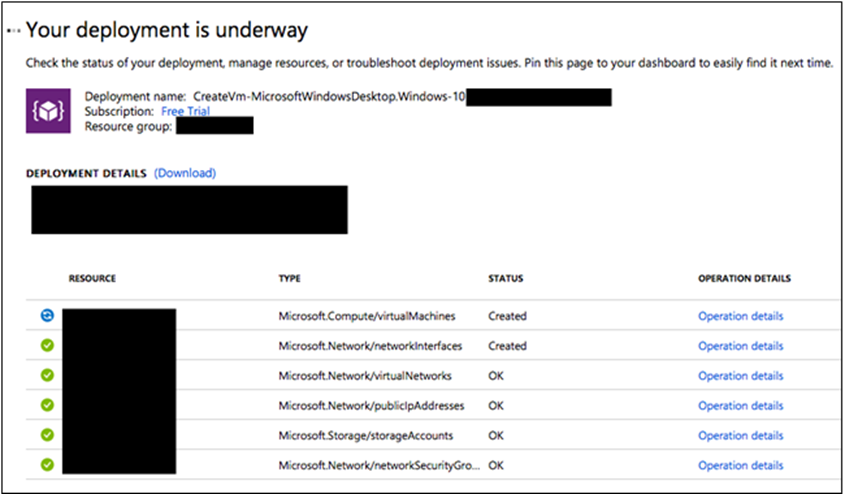This screenshot has height=494, width=845.
Task: Select Microsoft.Network/publicIpAddresses type cell
Action: [x=371, y=406]
